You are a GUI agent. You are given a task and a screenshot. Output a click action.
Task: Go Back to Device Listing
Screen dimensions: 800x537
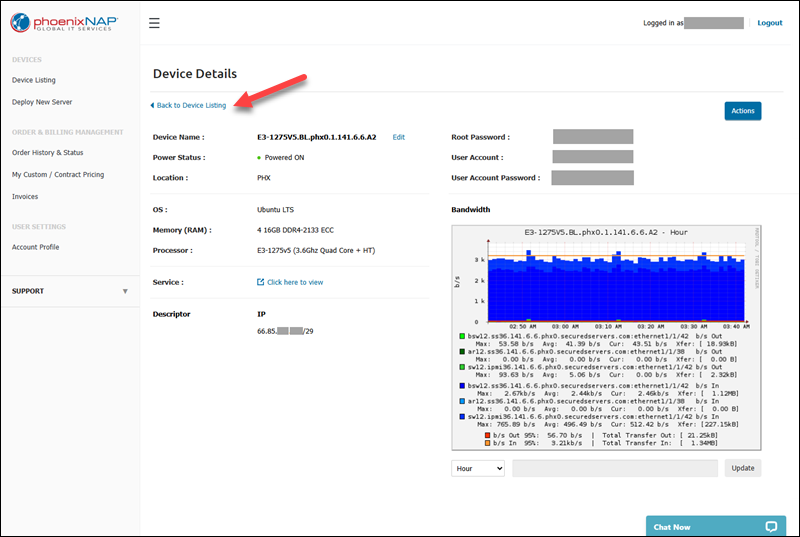pos(191,105)
